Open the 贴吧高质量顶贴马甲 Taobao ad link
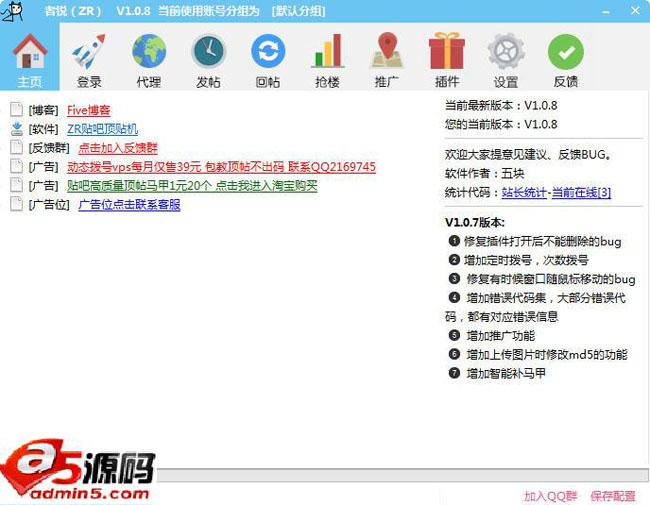 (192, 186)
